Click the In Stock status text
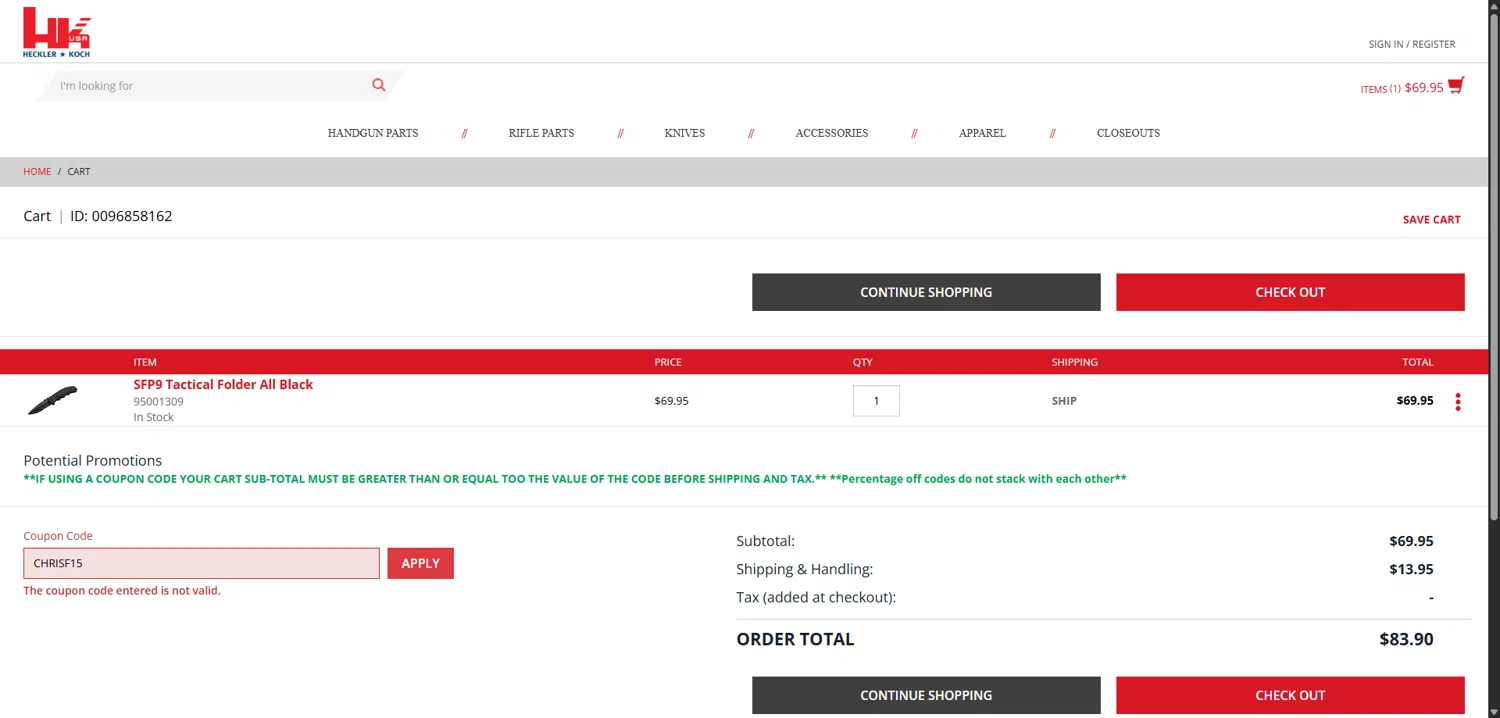Viewport: 1500px width, 718px height. pyautogui.click(x=153, y=418)
